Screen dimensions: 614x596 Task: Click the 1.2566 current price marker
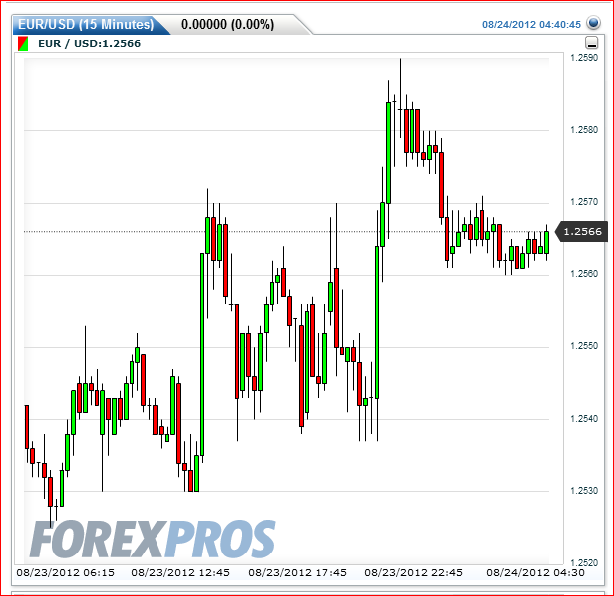[x=582, y=231]
